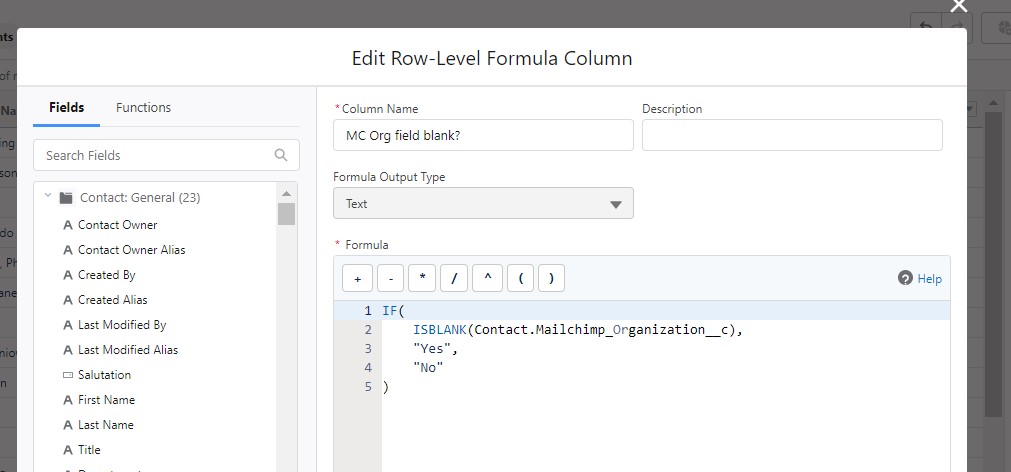Click text-type icon beside Last Modified Alias

tap(68, 351)
